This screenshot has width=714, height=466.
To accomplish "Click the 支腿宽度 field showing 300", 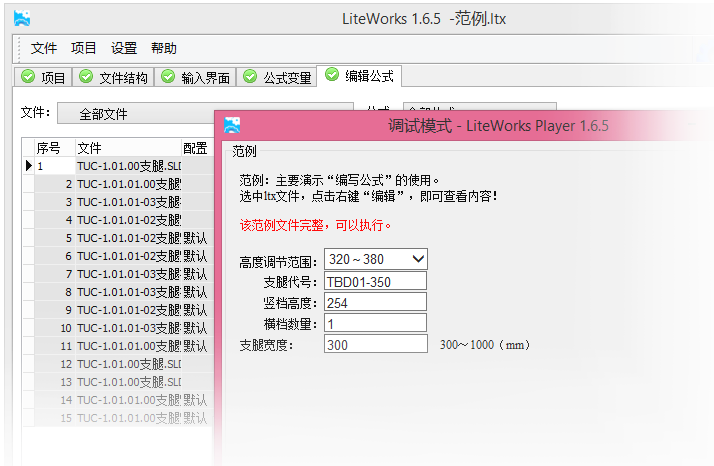I will pyautogui.click(x=376, y=344).
